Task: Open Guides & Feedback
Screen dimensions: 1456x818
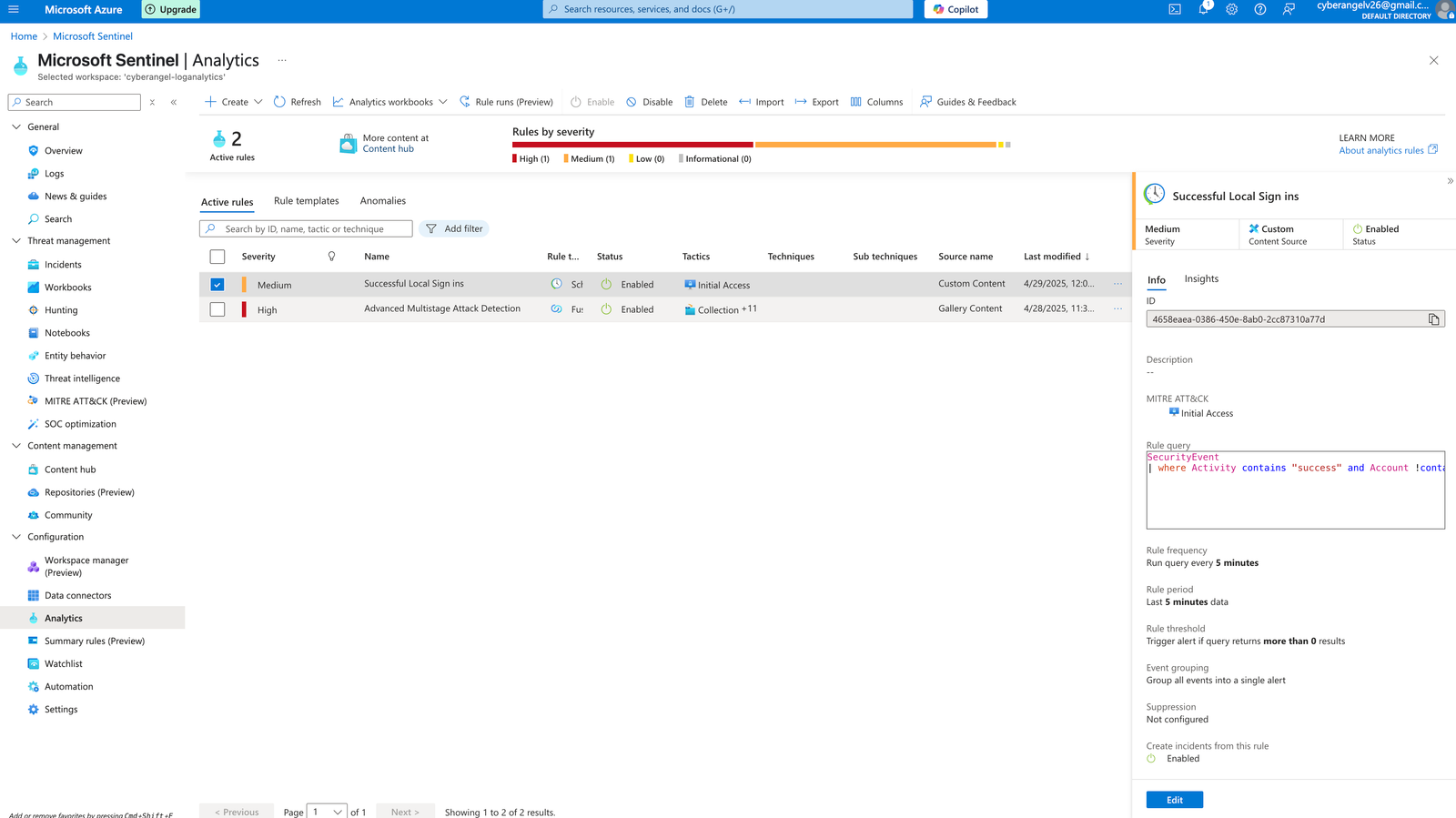Action: (967, 102)
